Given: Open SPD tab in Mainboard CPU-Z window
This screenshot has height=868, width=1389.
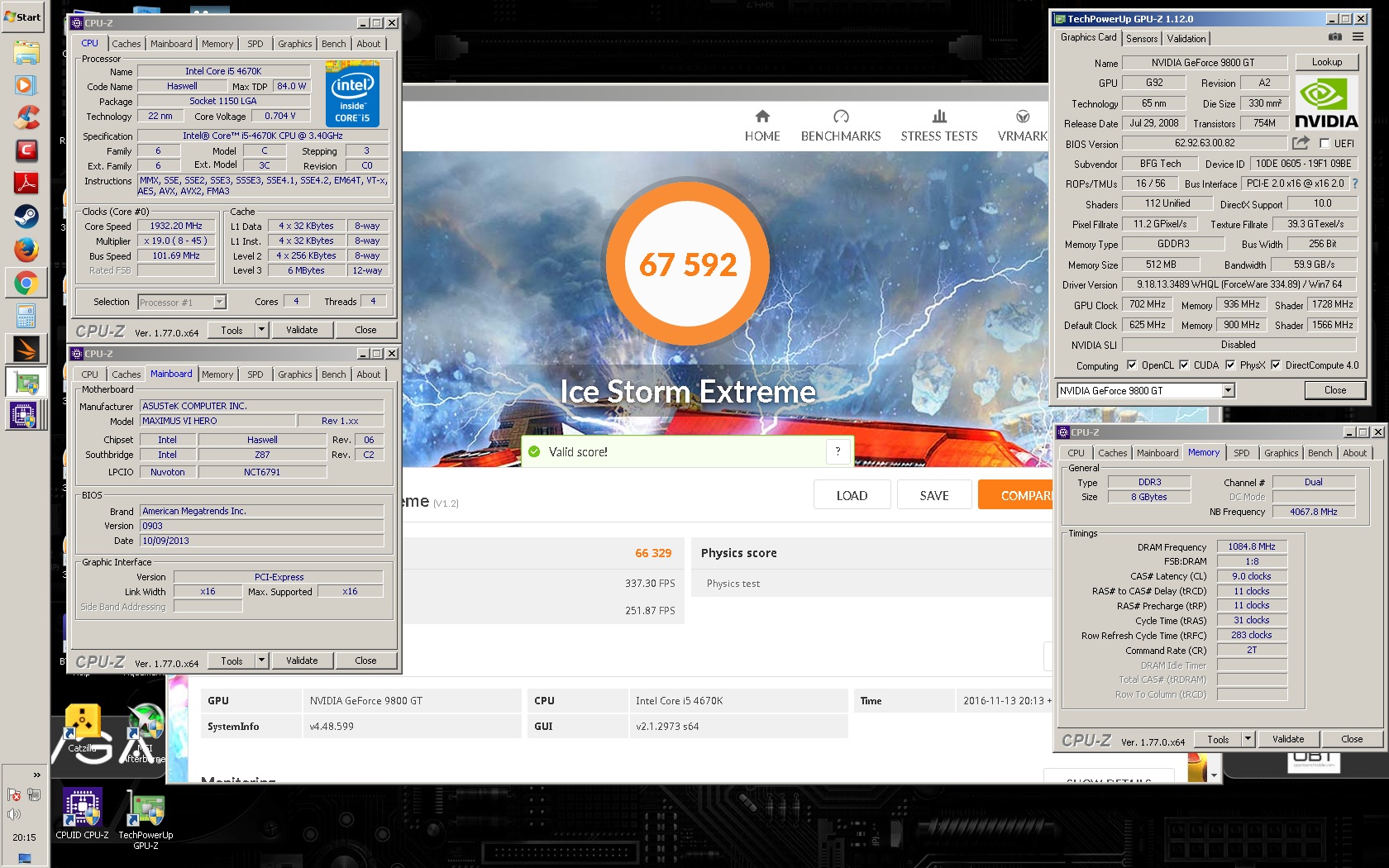Looking at the screenshot, I should click(255, 374).
